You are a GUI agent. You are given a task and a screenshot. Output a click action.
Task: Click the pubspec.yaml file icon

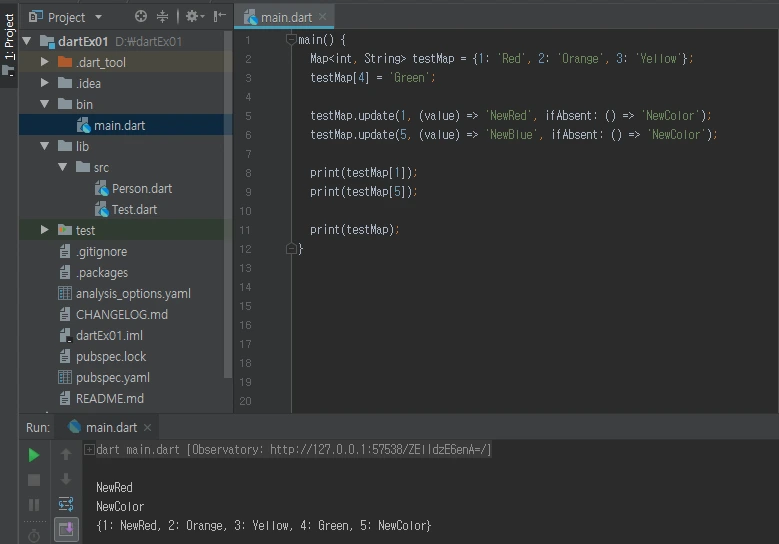(65, 377)
